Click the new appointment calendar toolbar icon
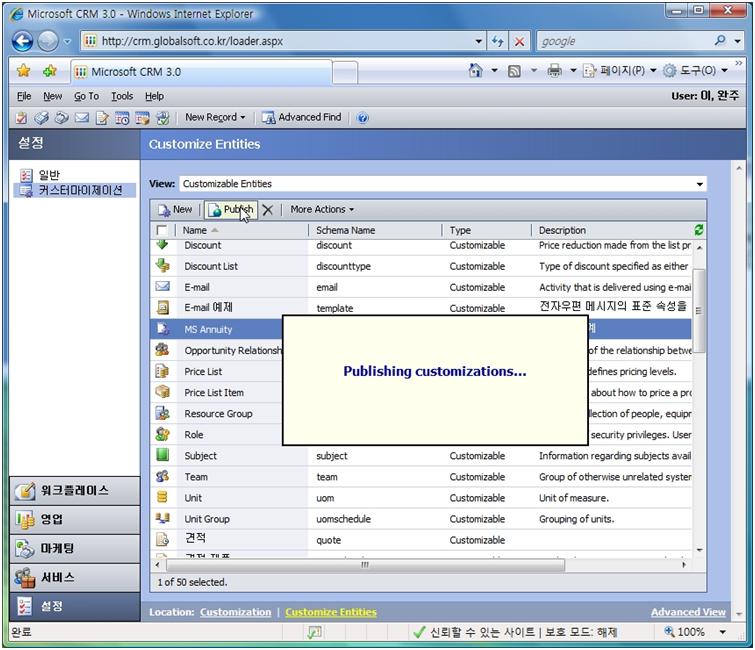 [x=122, y=117]
